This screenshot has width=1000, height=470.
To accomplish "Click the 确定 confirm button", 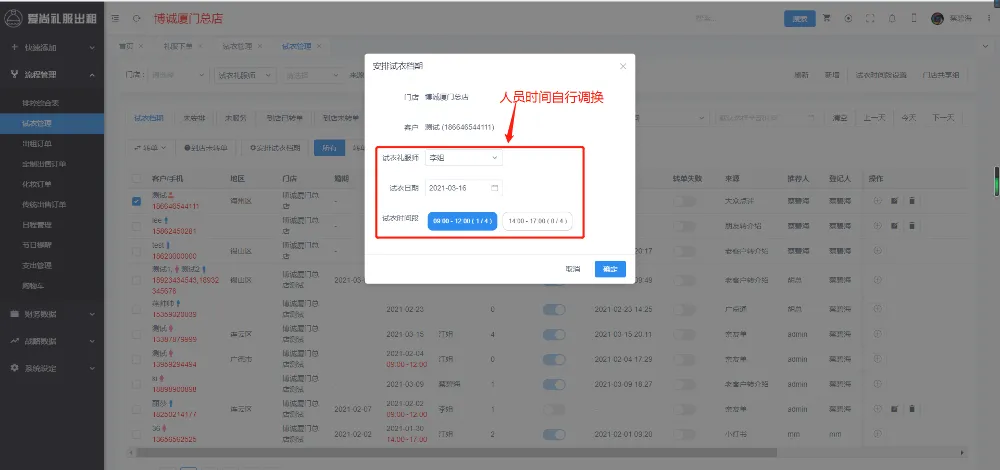I will 610,269.
